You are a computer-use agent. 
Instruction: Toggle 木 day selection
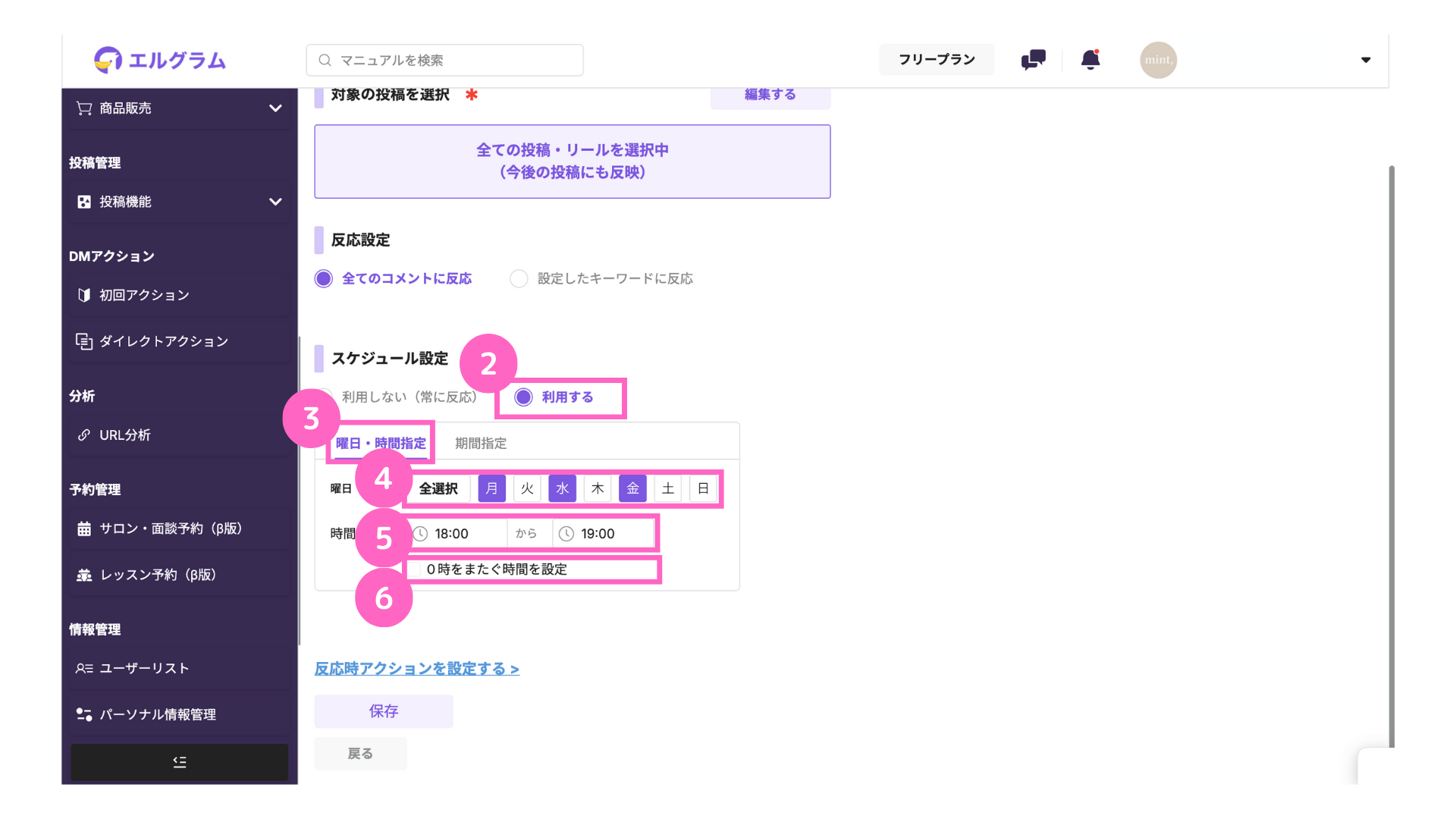point(598,489)
